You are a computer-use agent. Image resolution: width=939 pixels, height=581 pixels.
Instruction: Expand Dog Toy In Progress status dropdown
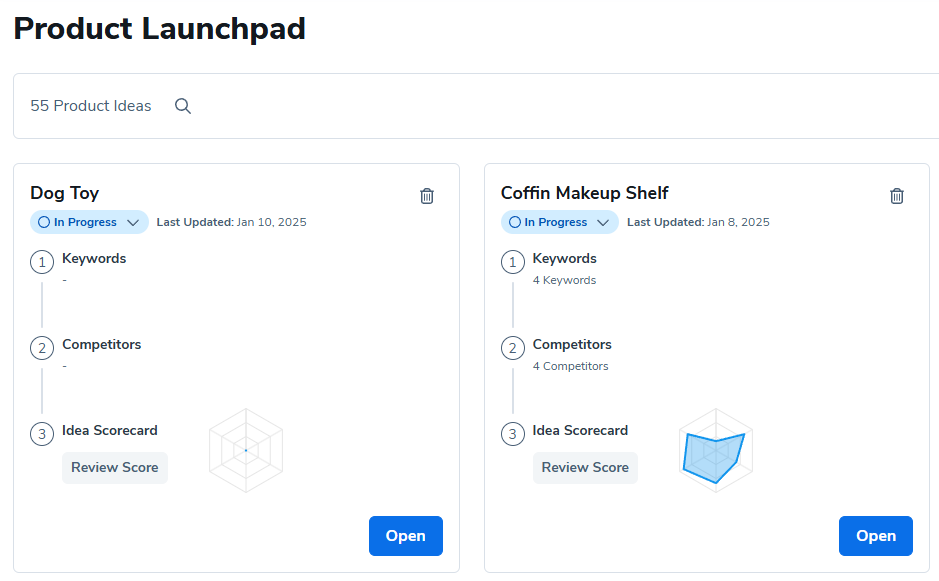tap(132, 222)
